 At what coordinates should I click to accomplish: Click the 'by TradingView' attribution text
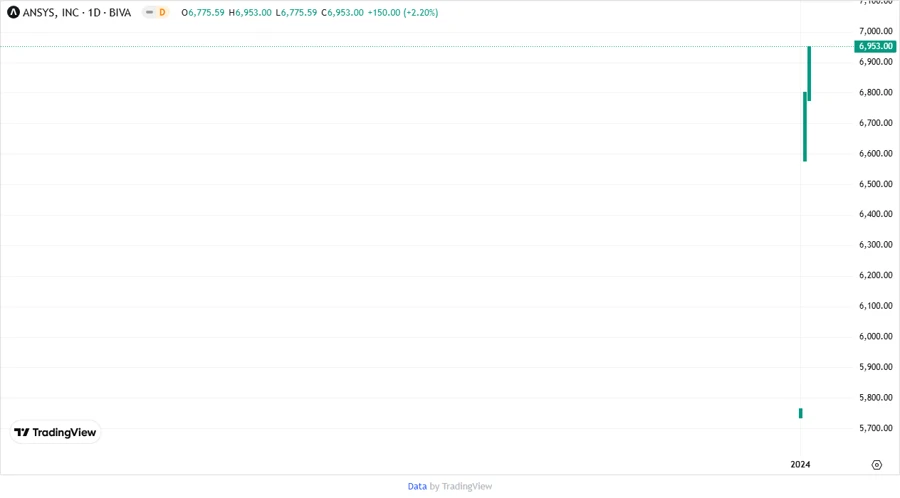pos(461,486)
